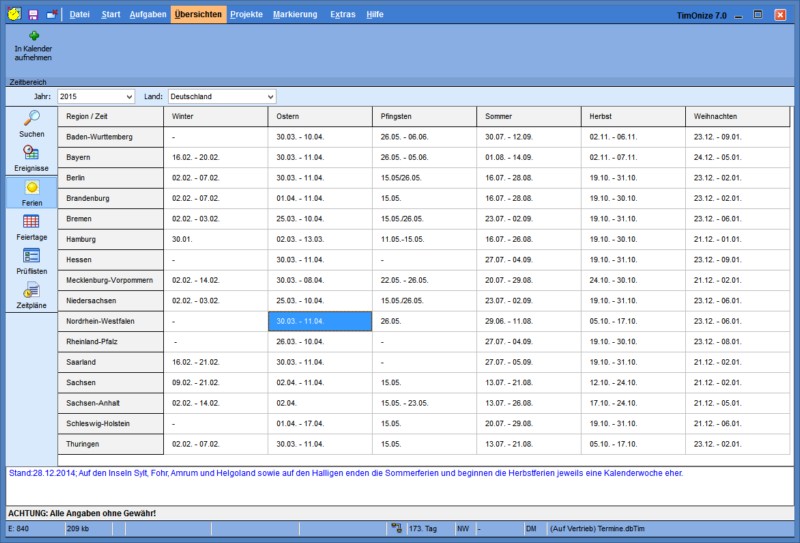Screen dimensions: 800x543
Task: Select the Niedersachsen row header
Action: 111,301
